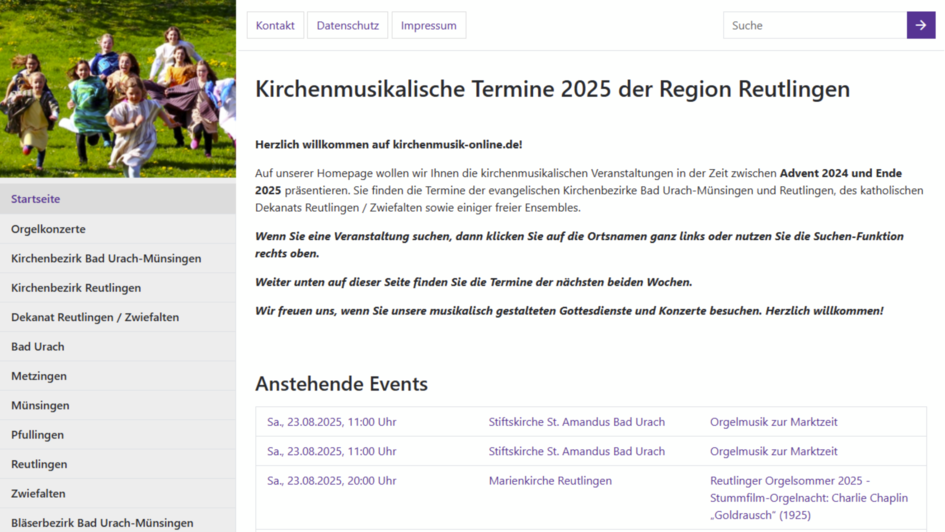Open Kirchenbezirk Reutlingen menu entry
The width and height of the screenshot is (945, 532).
pyautogui.click(x=118, y=288)
